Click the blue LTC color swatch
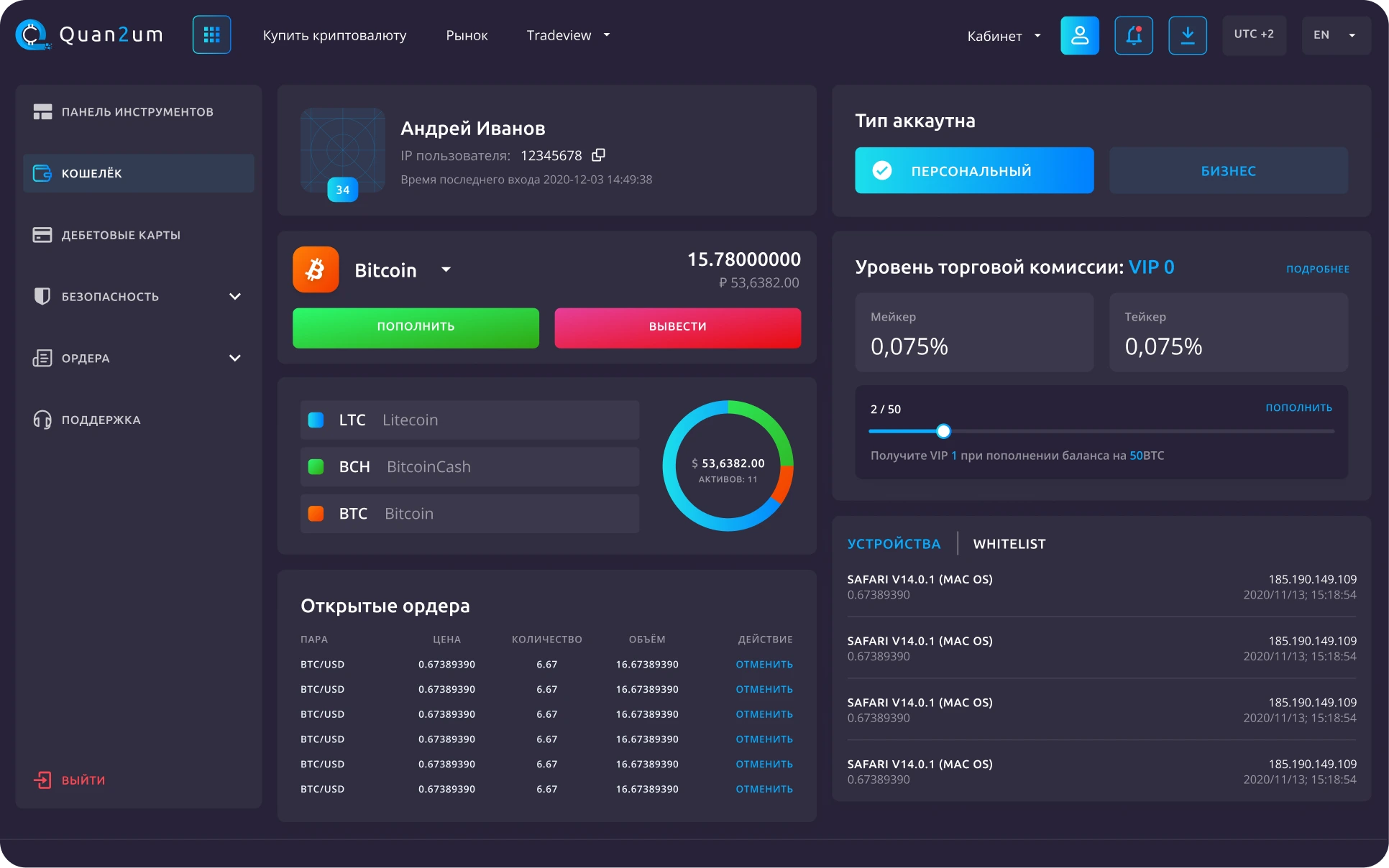1389x868 pixels. 316,420
